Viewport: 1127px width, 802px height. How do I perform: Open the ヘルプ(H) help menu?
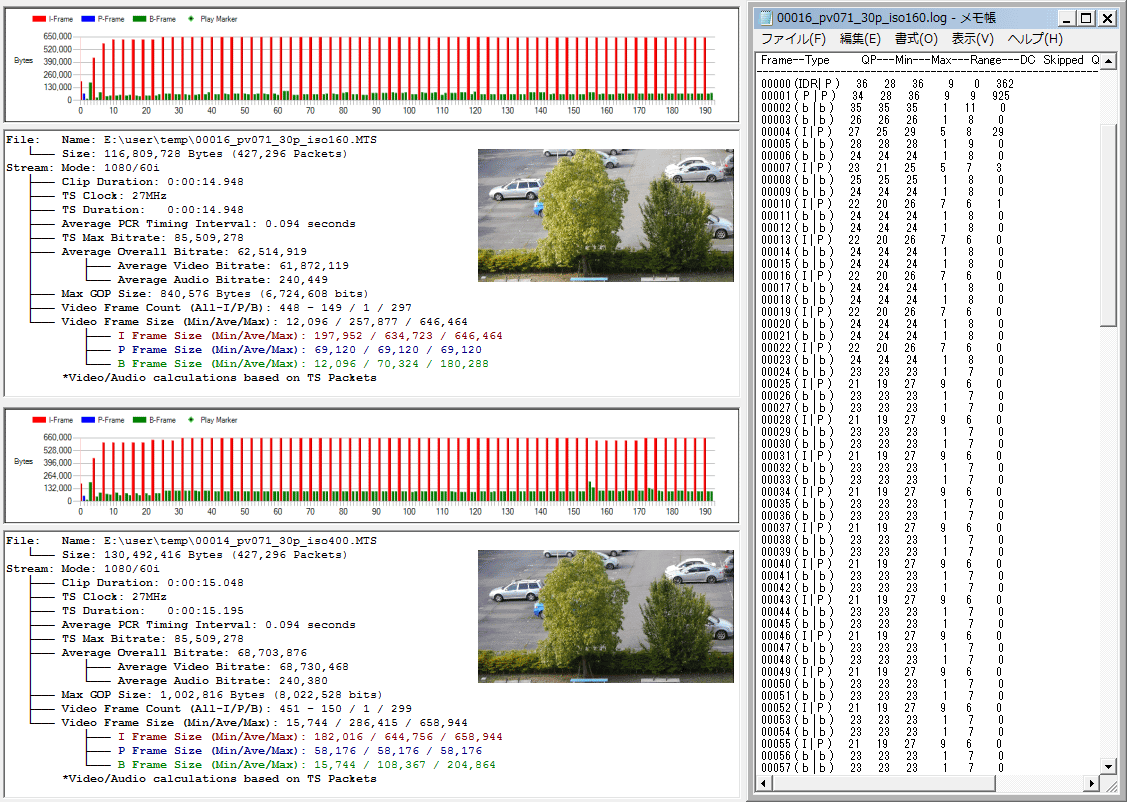coord(1035,39)
